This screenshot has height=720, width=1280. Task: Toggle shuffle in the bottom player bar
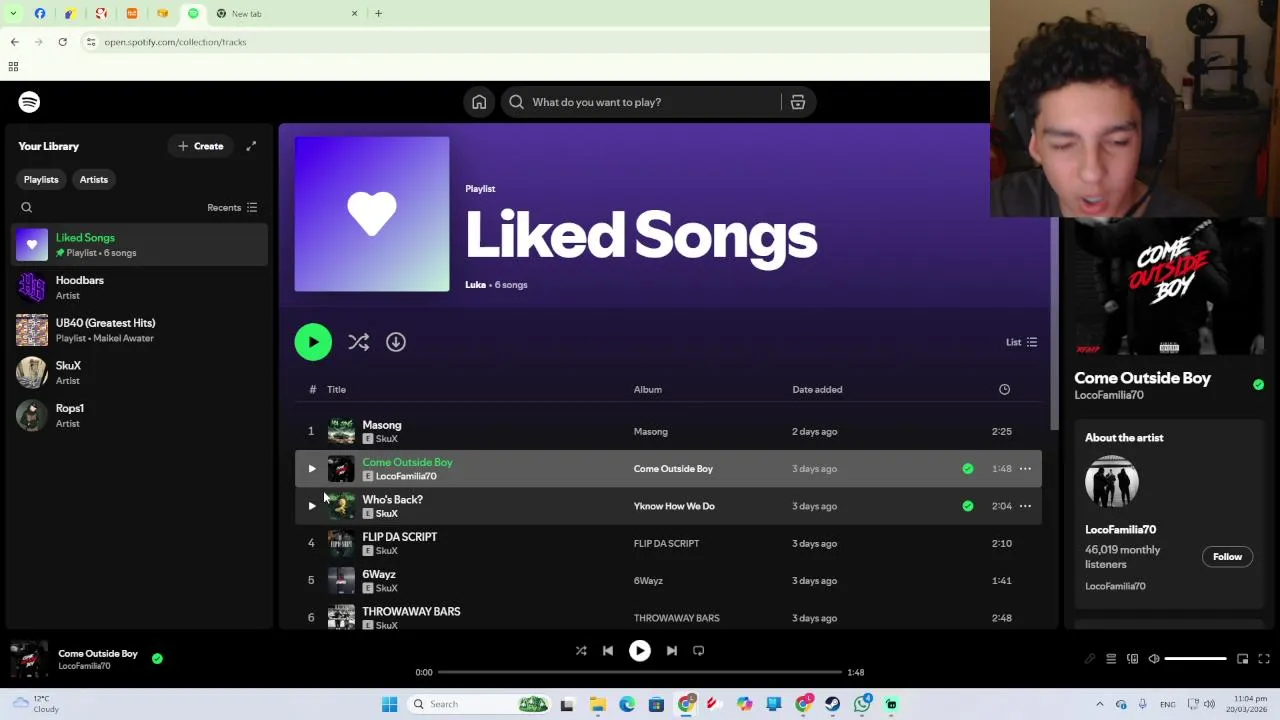[x=581, y=651]
